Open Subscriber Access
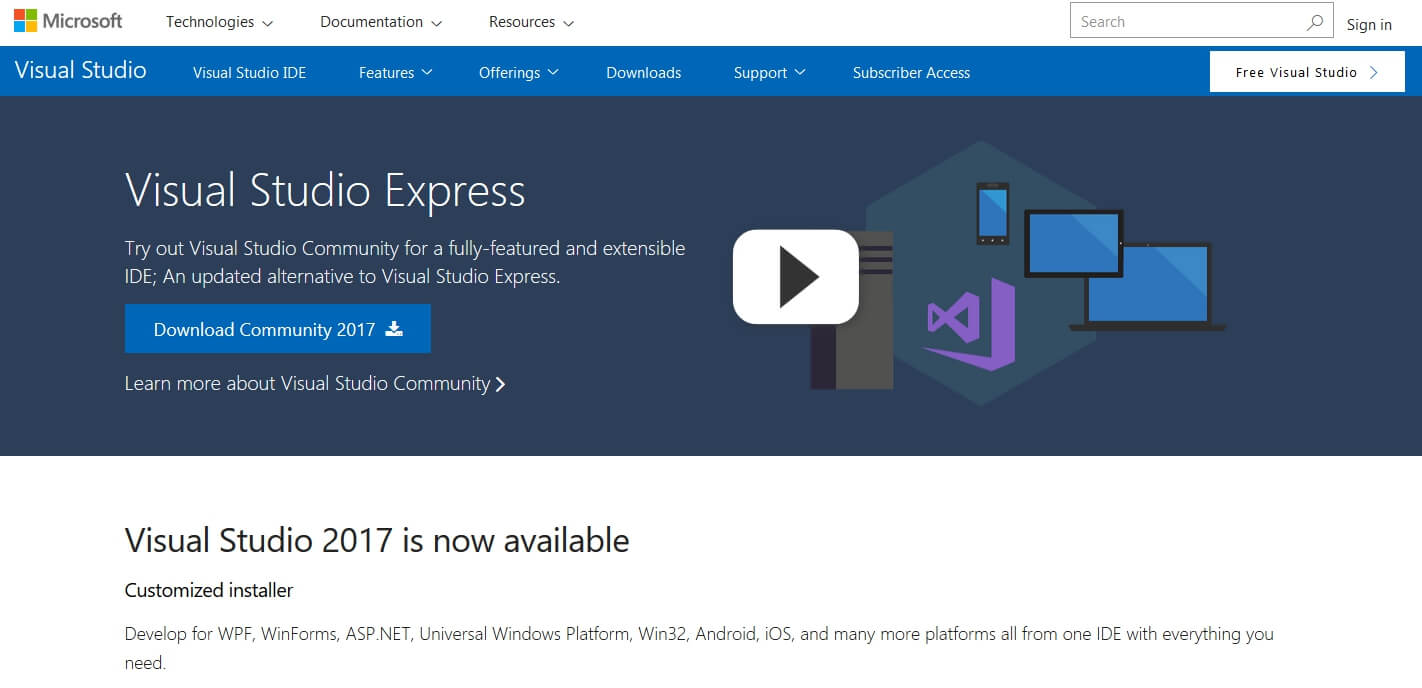 (911, 72)
